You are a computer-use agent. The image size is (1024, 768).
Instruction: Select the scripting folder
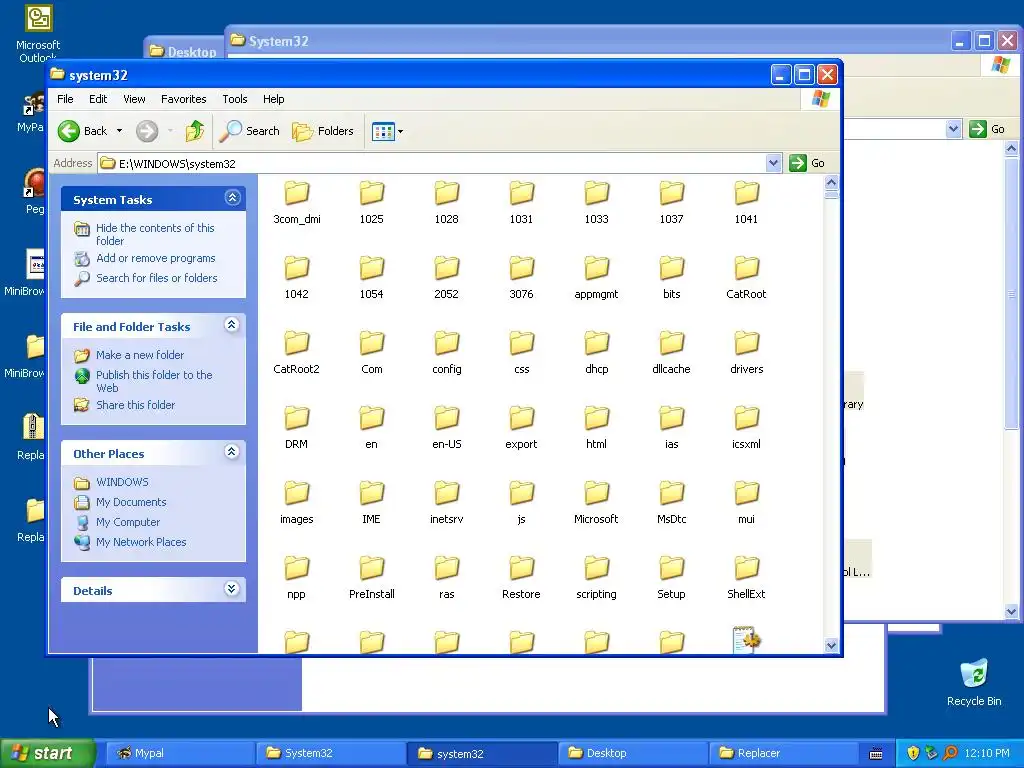click(596, 578)
